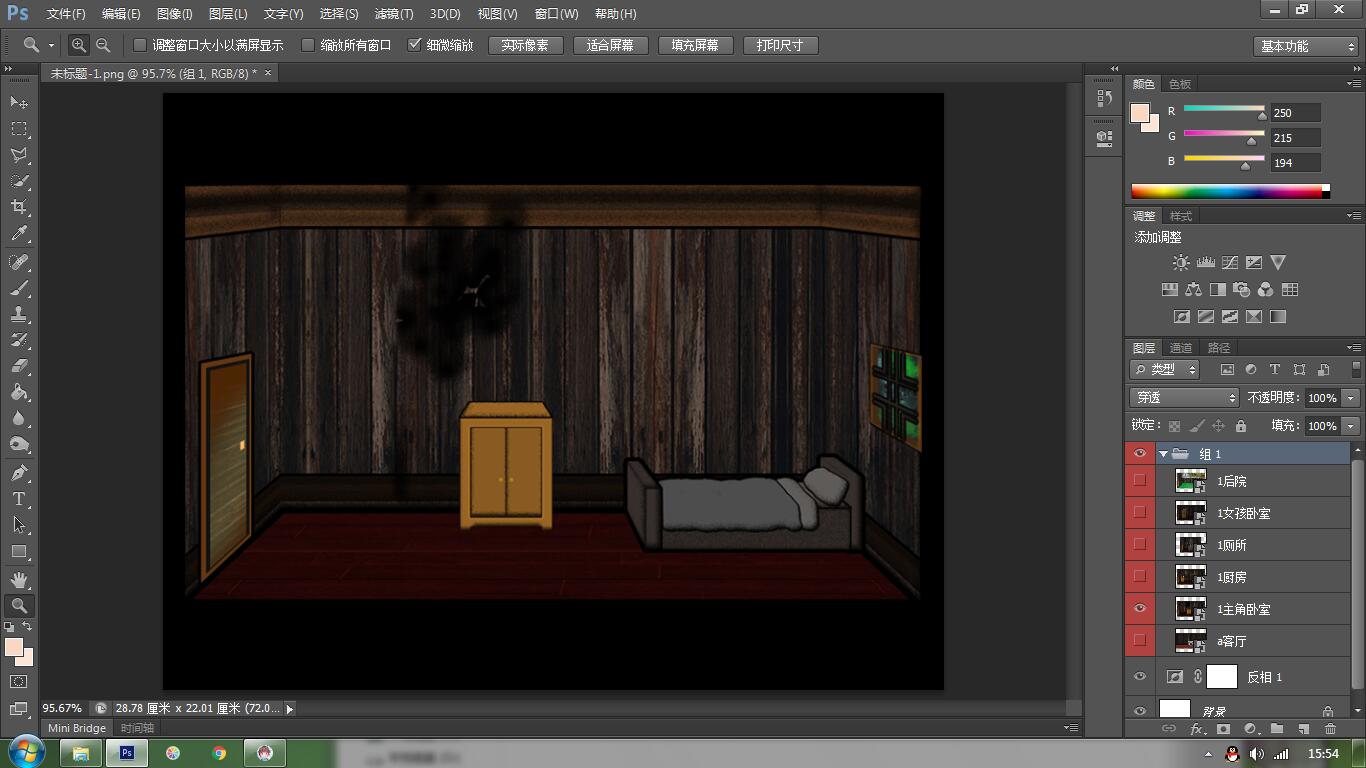
Task: Enable 缩放所有窗口 checkbox
Action: 308,45
